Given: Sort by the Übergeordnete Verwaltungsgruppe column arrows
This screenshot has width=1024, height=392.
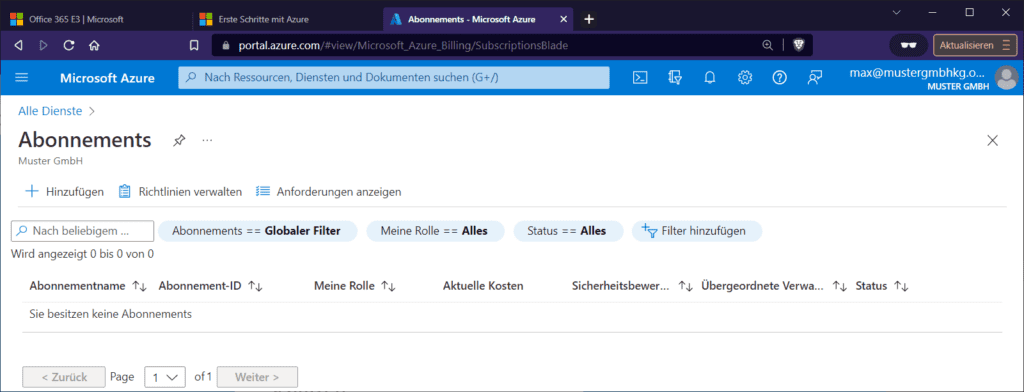Looking at the screenshot, I should [x=839, y=286].
